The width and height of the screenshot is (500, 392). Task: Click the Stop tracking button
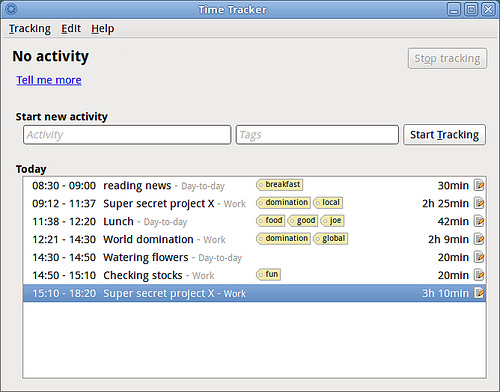(447, 59)
